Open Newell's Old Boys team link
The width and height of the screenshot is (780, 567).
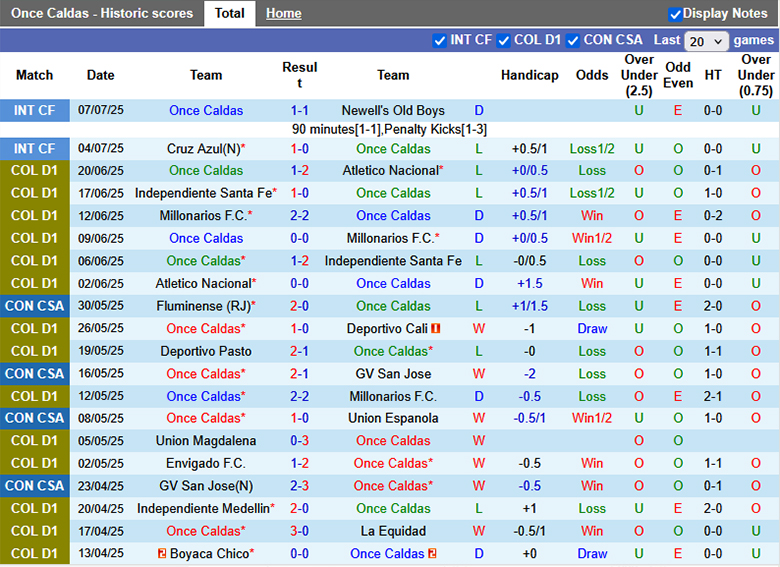tap(393, 110)
